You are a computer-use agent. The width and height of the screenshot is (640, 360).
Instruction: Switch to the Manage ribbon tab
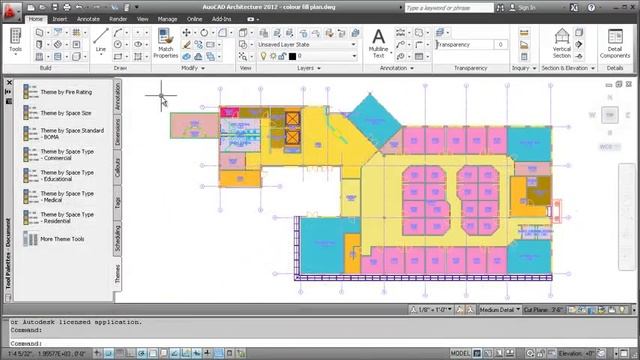[167, 19]
